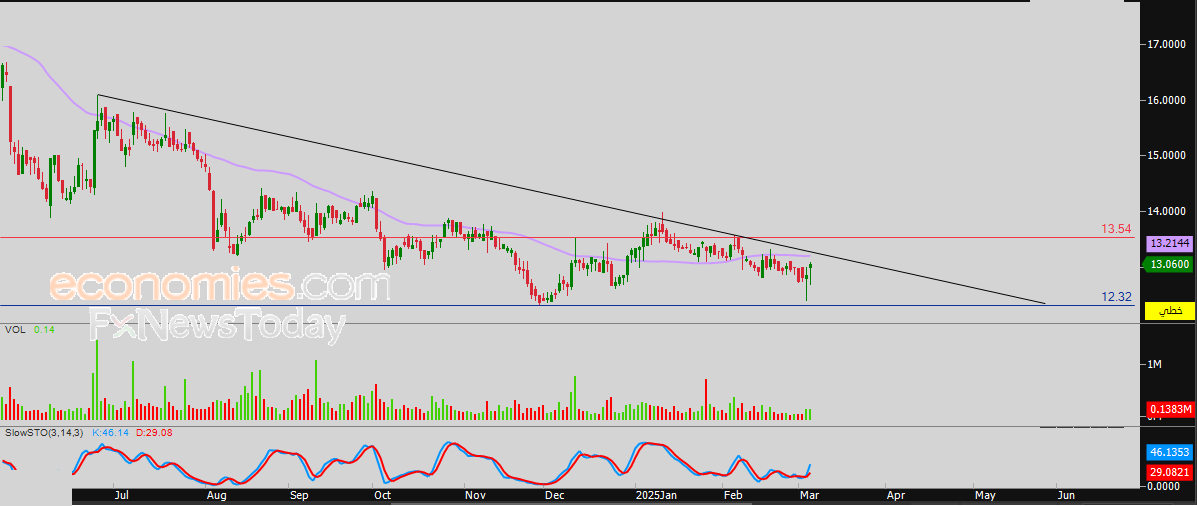Select the blue 12.32 support level label
The height and width of the screenshot is (506, 1197).
pos(1116,296)
